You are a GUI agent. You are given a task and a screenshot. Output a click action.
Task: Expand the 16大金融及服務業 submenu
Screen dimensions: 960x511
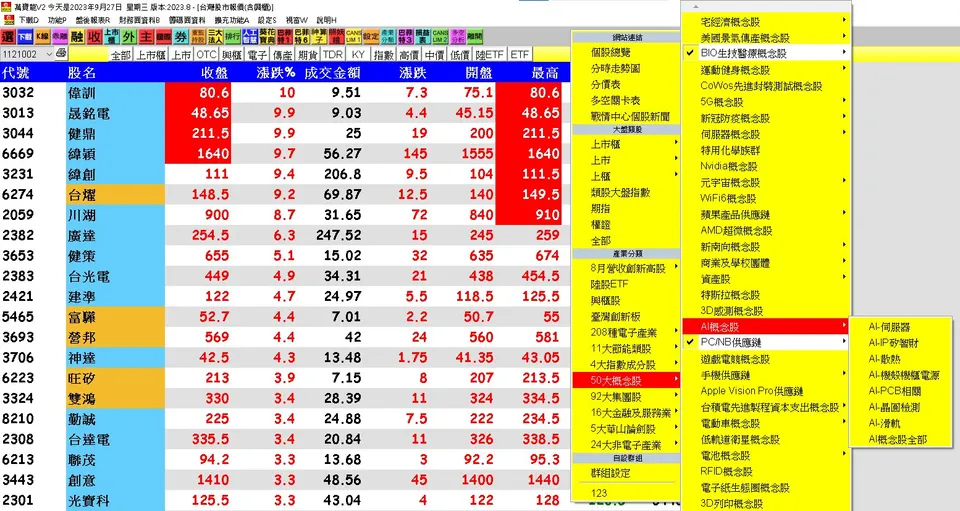627,413
